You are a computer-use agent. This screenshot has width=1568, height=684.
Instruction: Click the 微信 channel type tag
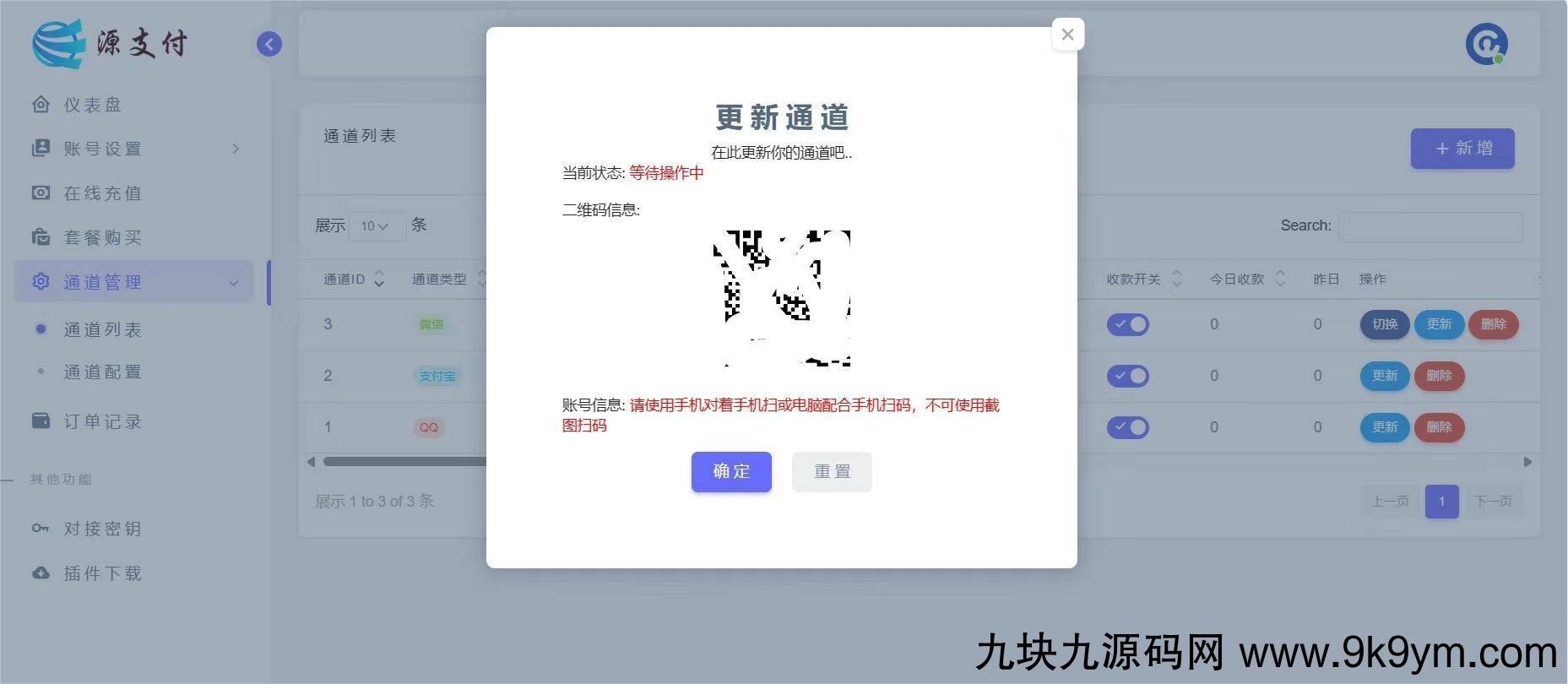[431, 324]
